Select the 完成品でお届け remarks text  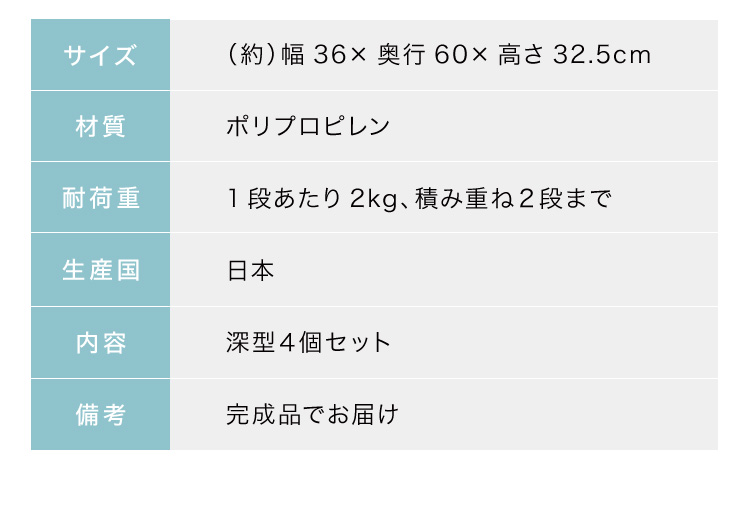[312, 414]
